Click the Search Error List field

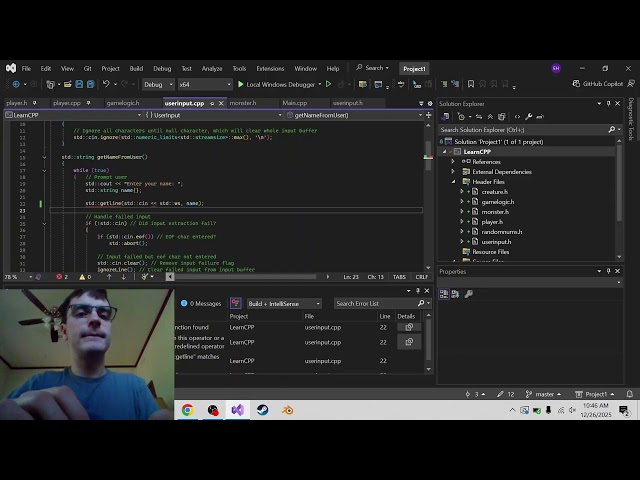(x=383, y=304)
